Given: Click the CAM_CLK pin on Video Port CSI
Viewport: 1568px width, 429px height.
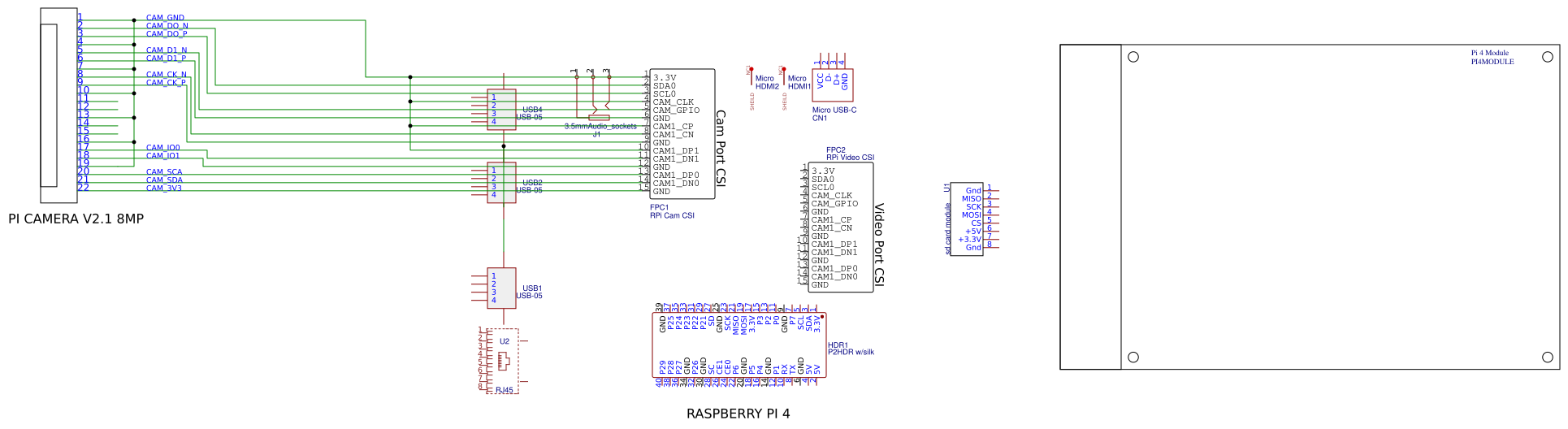Looking at the screenshot, I should [x=832, y=196].
